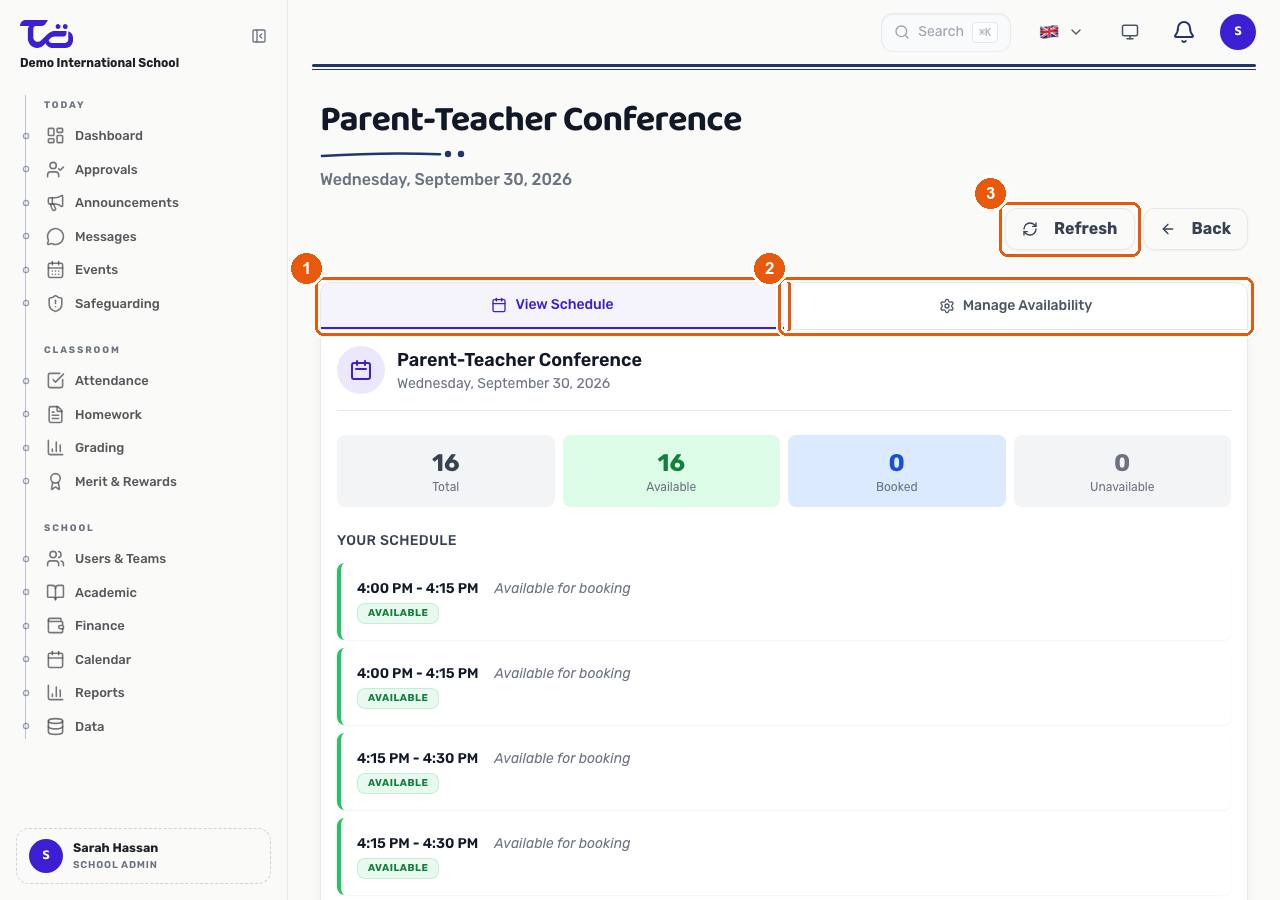Click the monitor display icon

pos(1130,32)
